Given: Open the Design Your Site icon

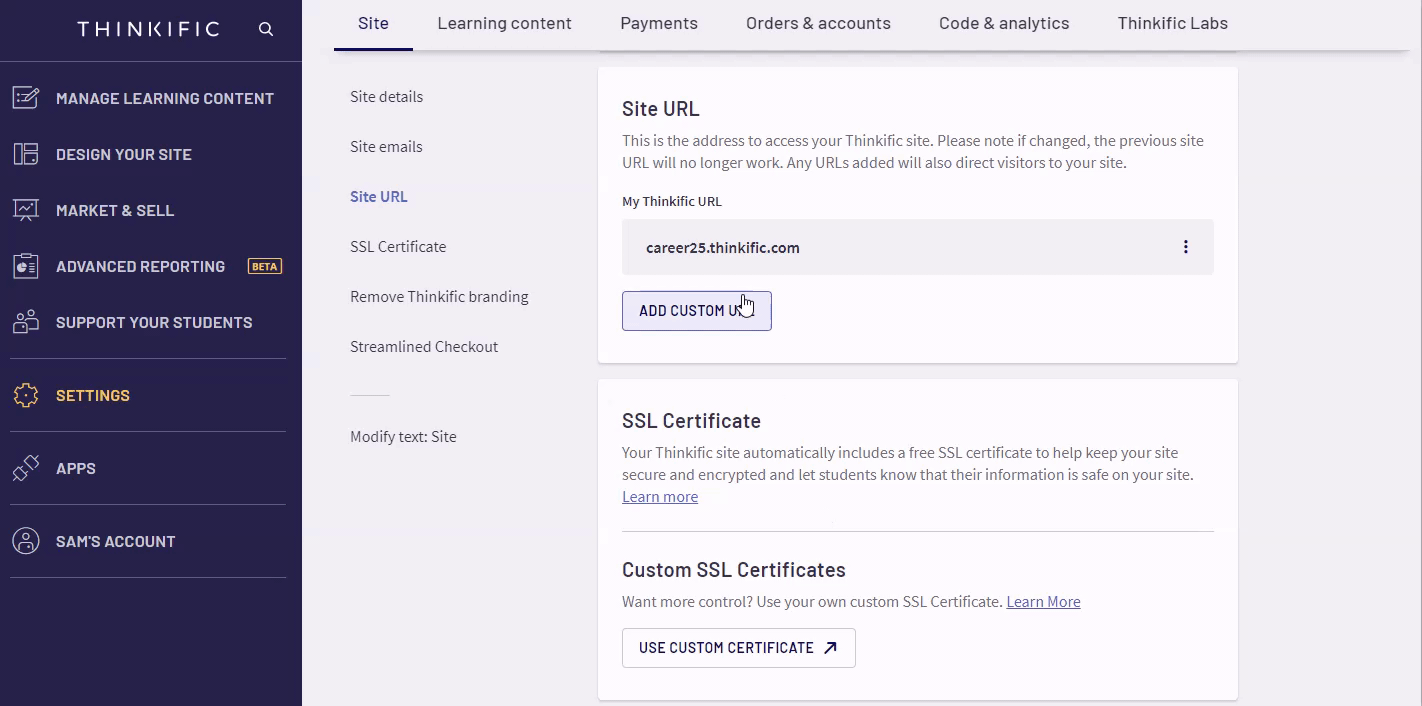Looking at the screenshot, I should tap(25, 154).
